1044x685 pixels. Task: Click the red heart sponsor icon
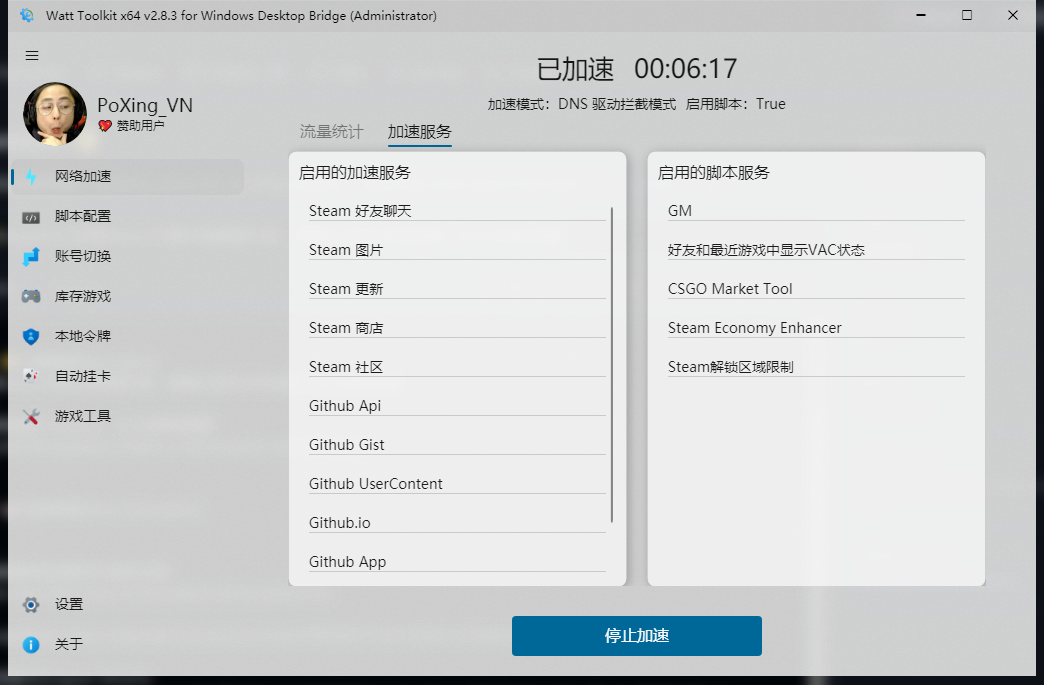pyautogui.click(x=105, y=125)
